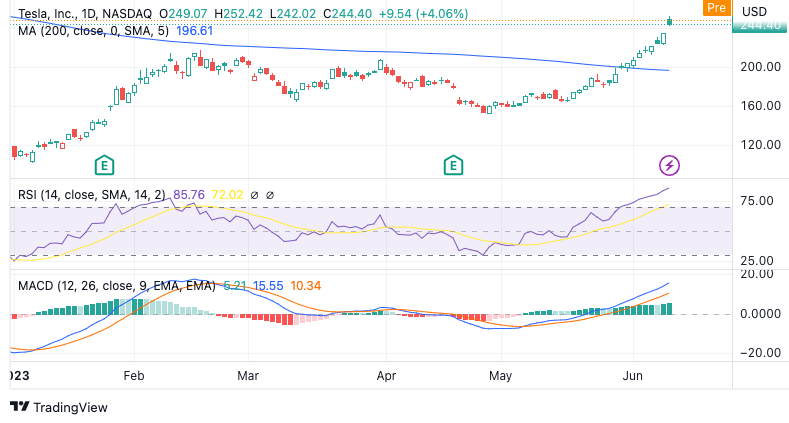
Task: Select the MA 200 indicator legend
Action: point(94,31)
